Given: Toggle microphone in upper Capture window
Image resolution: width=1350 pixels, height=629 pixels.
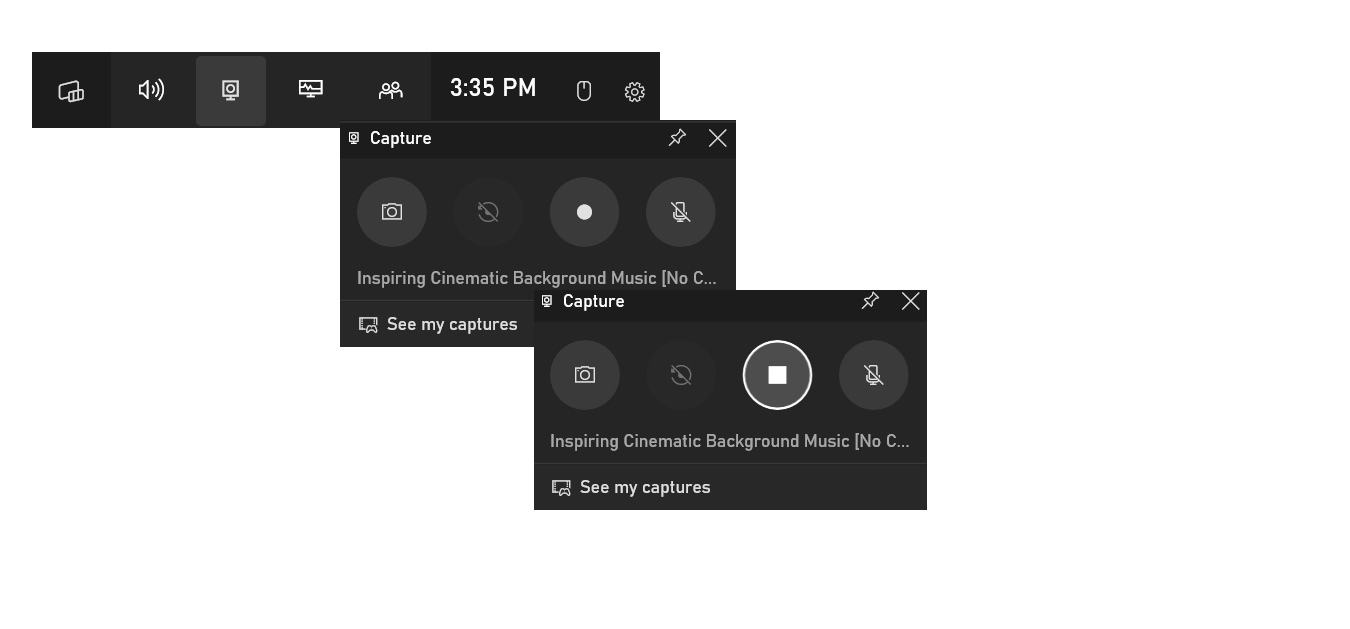Looking at the screenshot, I should (x=681, y=212).
